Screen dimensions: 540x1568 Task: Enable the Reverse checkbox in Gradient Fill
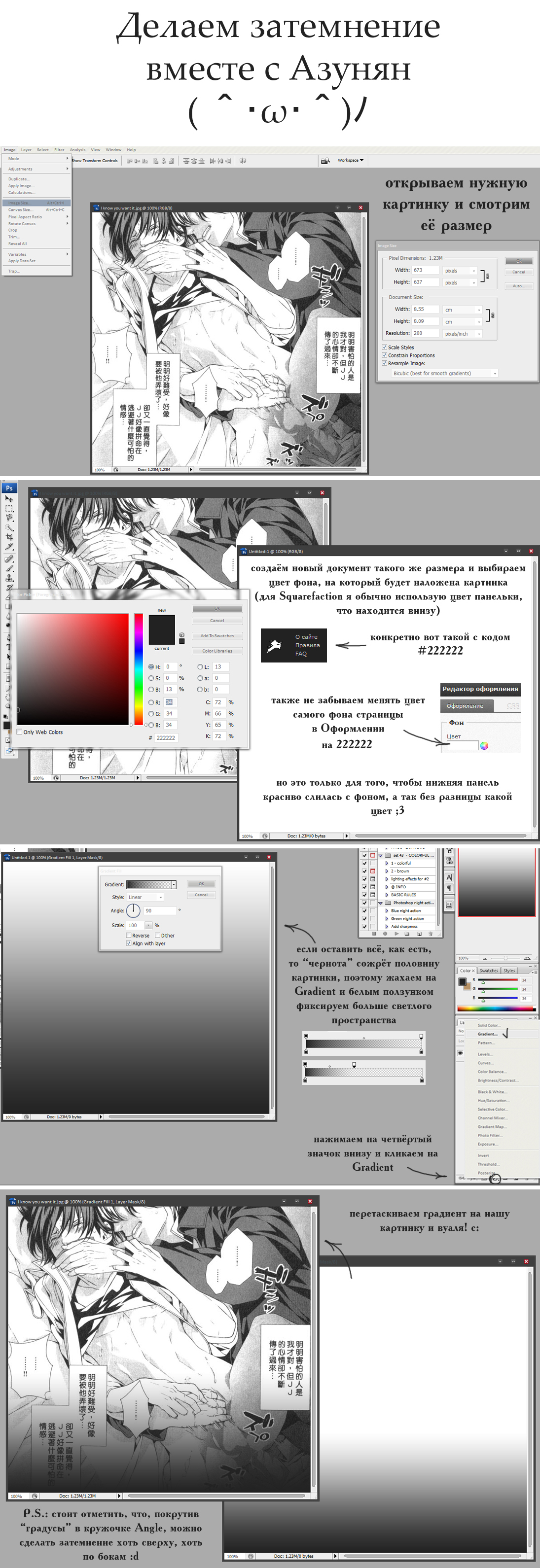click(x=128, y=936)
